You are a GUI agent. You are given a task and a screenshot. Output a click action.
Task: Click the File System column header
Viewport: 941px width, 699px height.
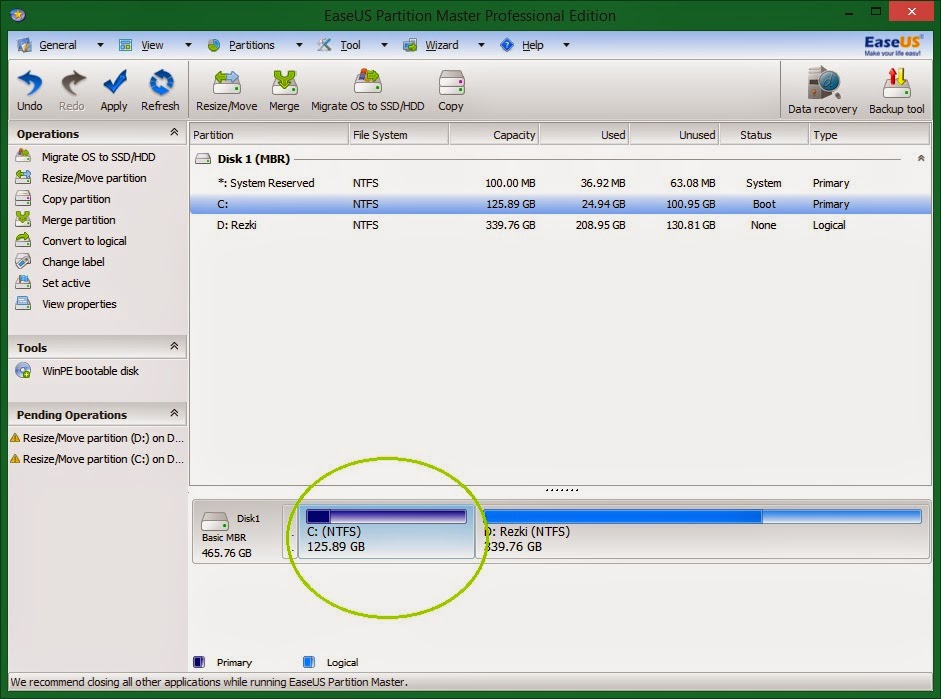[x=398, y=135]
